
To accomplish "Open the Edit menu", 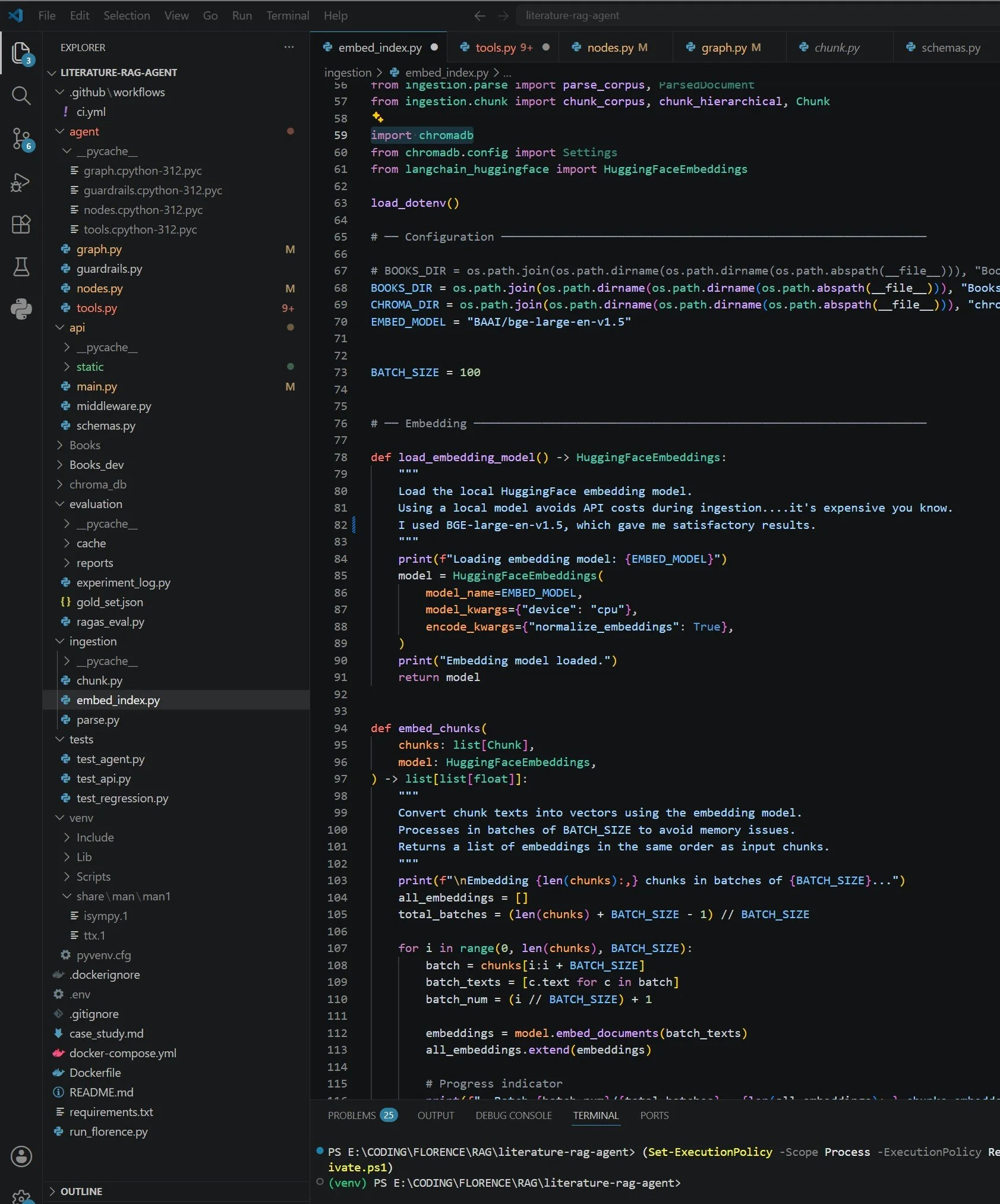I will coord(80,15).
